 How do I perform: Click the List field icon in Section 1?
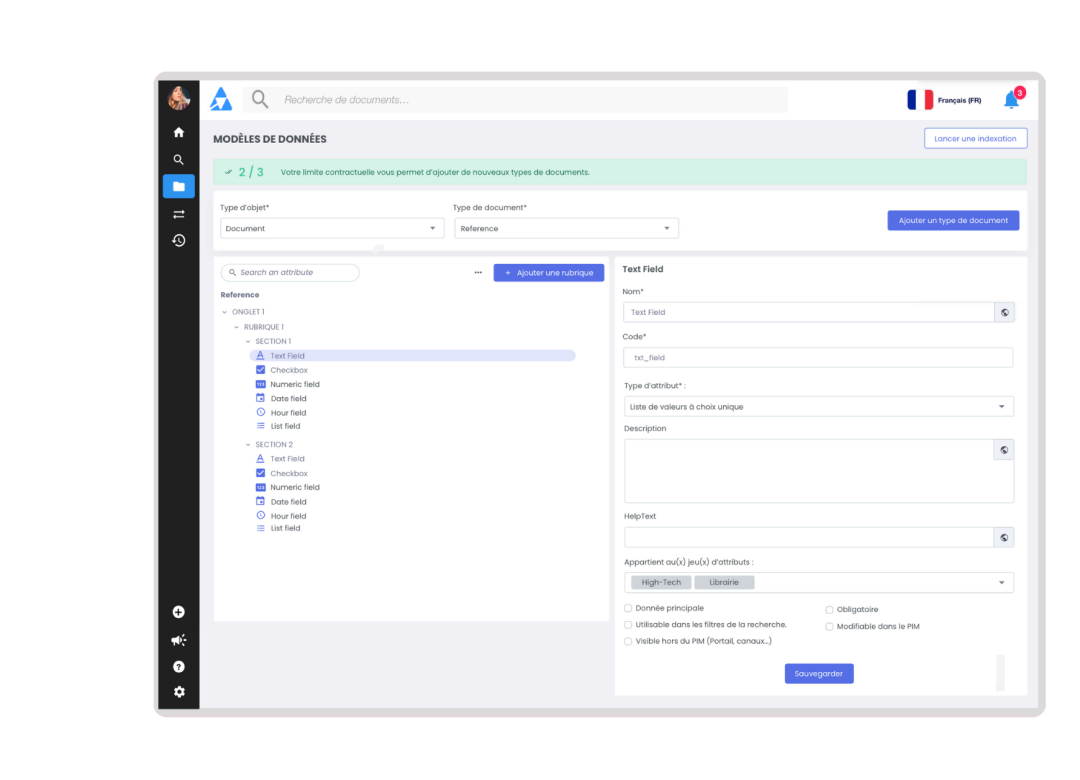click(x=260, y=426)
